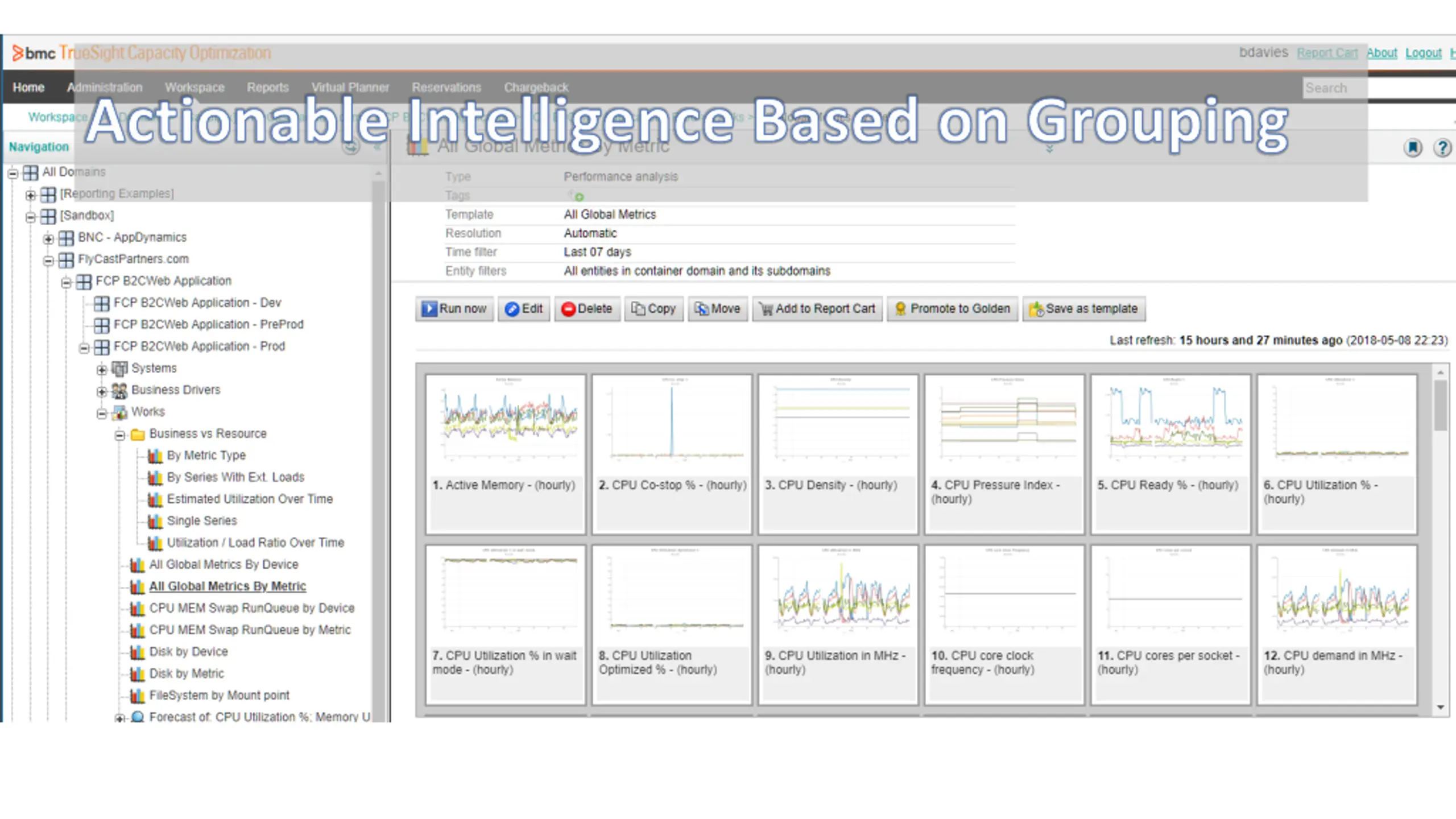Click chart icon beside Disk by Device
1456x819 pixels.
click(137, 652)
